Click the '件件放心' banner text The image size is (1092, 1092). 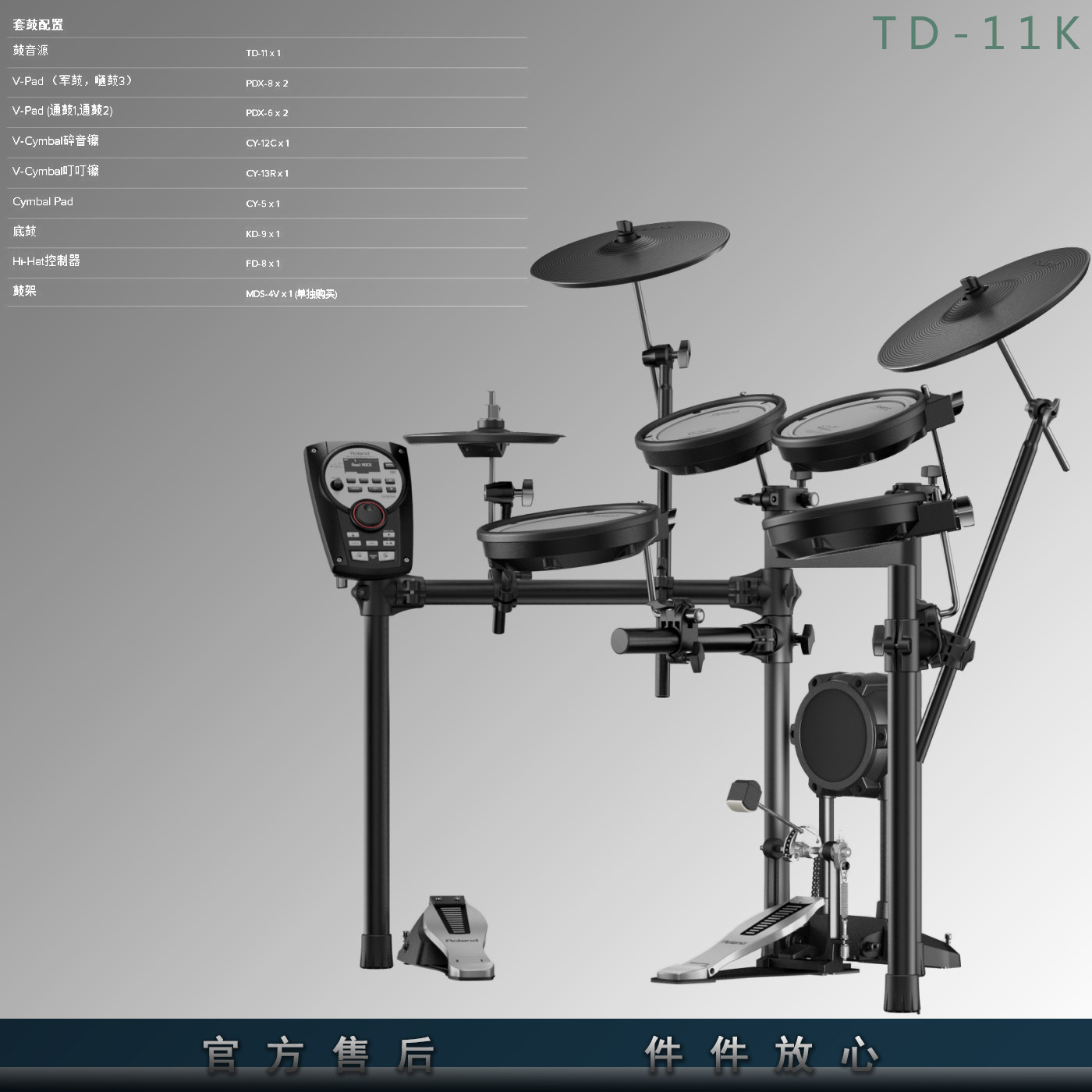coord(761,1055)
